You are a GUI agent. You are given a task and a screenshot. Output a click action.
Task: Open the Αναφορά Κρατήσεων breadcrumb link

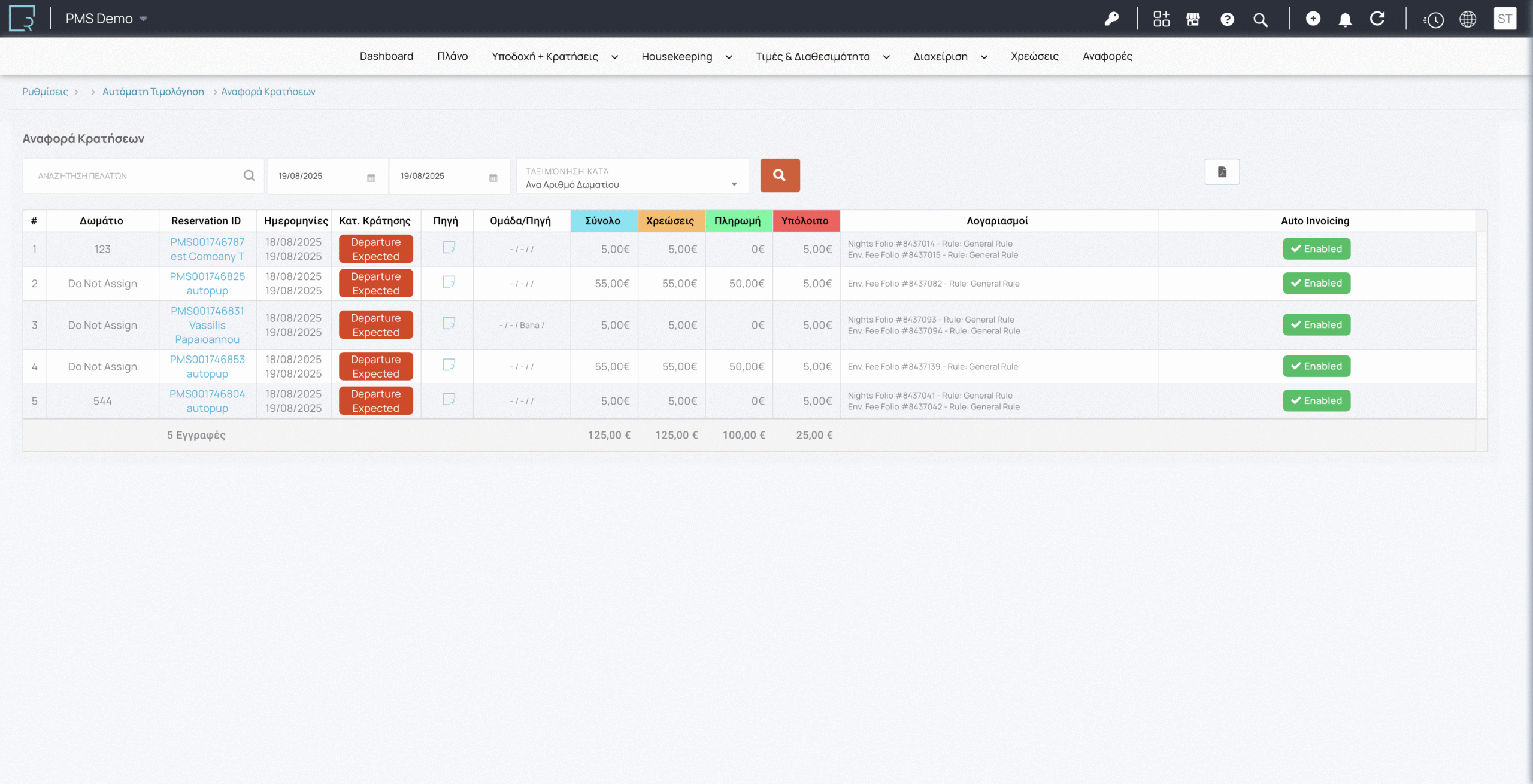coord(268,92)
